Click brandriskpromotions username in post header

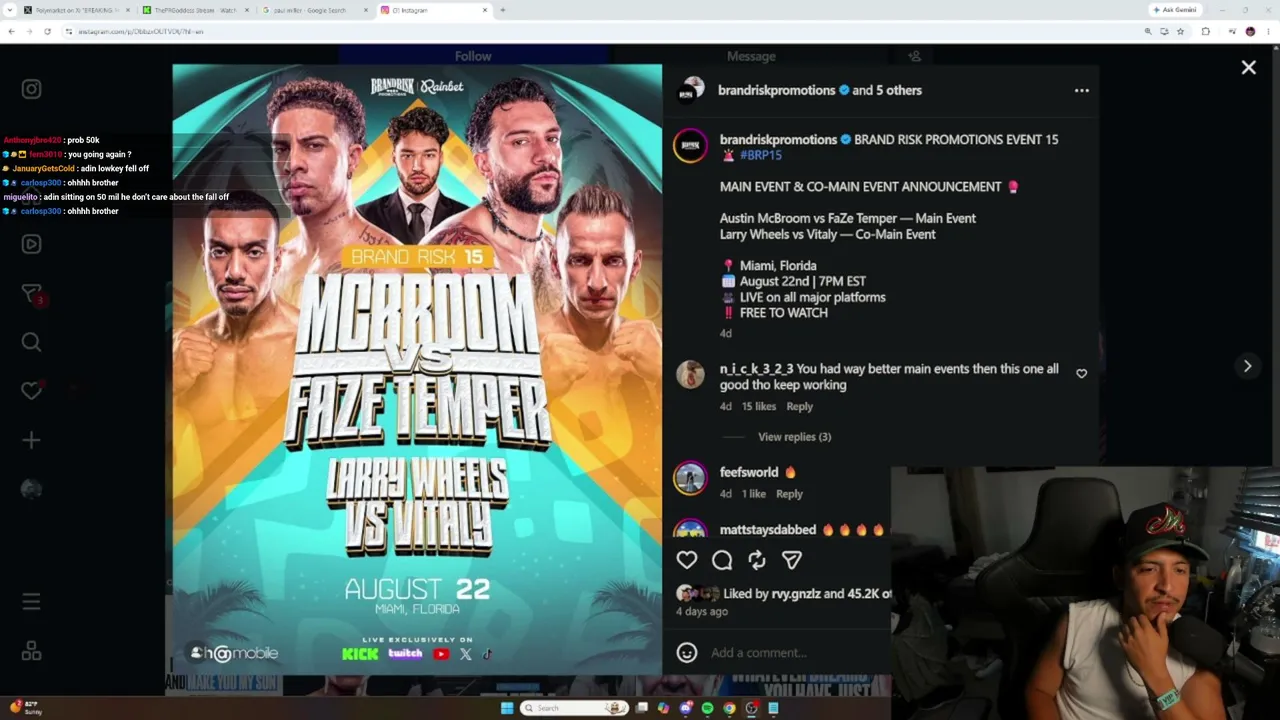pyautogui.click(x=777, y=90)
